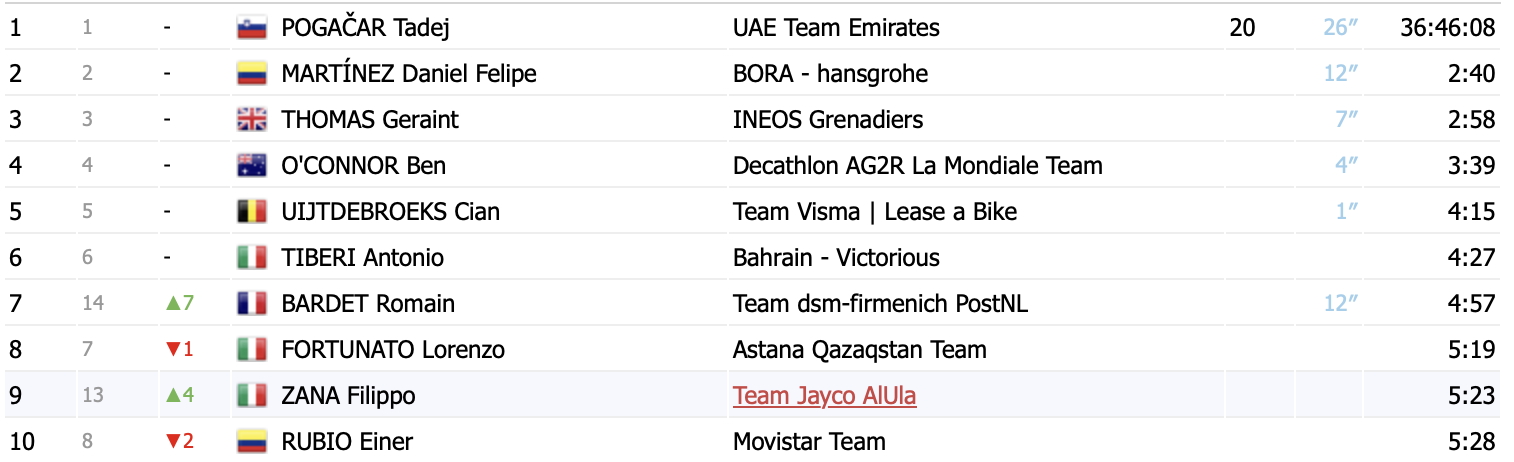Open Team Visma | Lease a Bike page
Screen dimensions: 1514x462
874,212
